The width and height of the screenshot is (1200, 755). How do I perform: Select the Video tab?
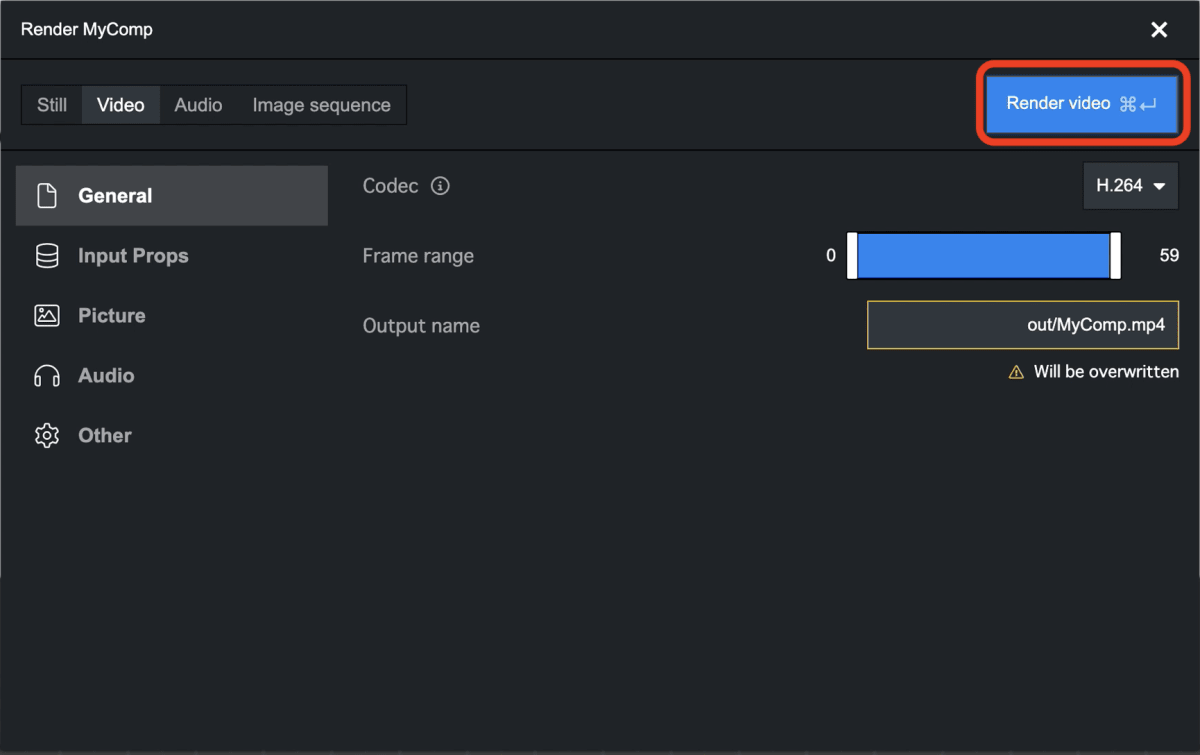(x=121, y=105)
